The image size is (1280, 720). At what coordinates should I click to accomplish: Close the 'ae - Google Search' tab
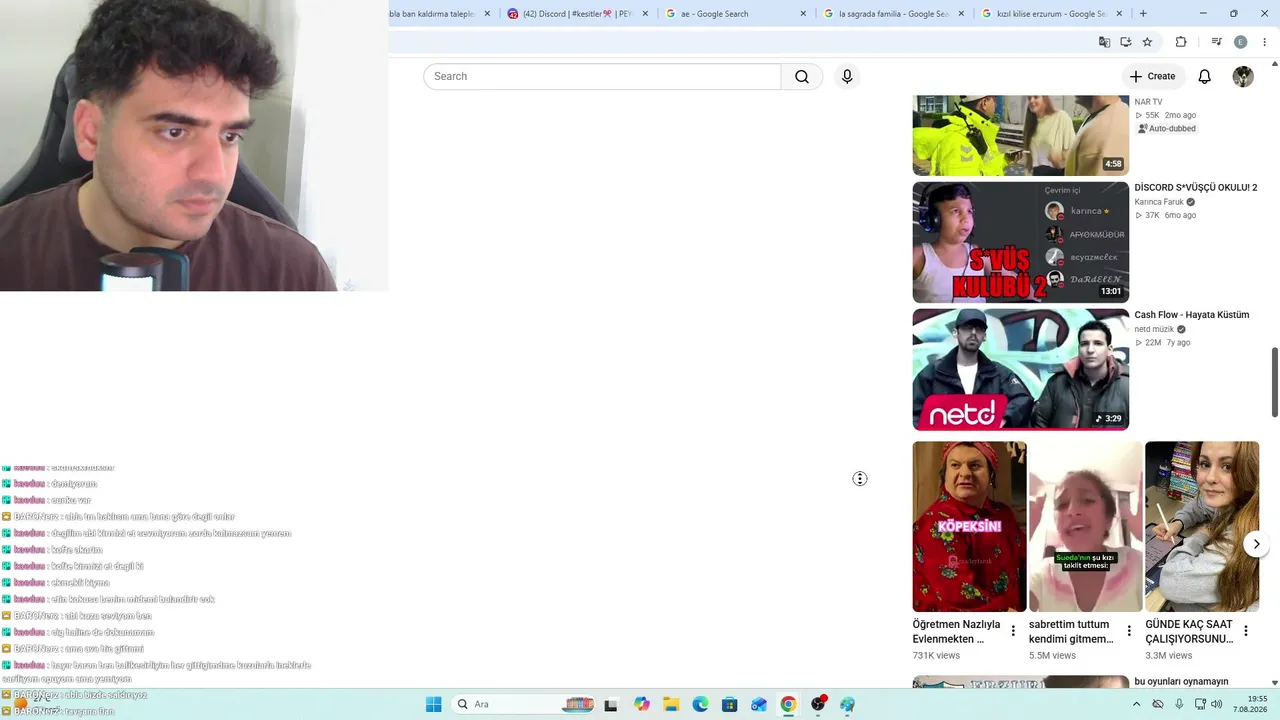[x=803, y=14]
